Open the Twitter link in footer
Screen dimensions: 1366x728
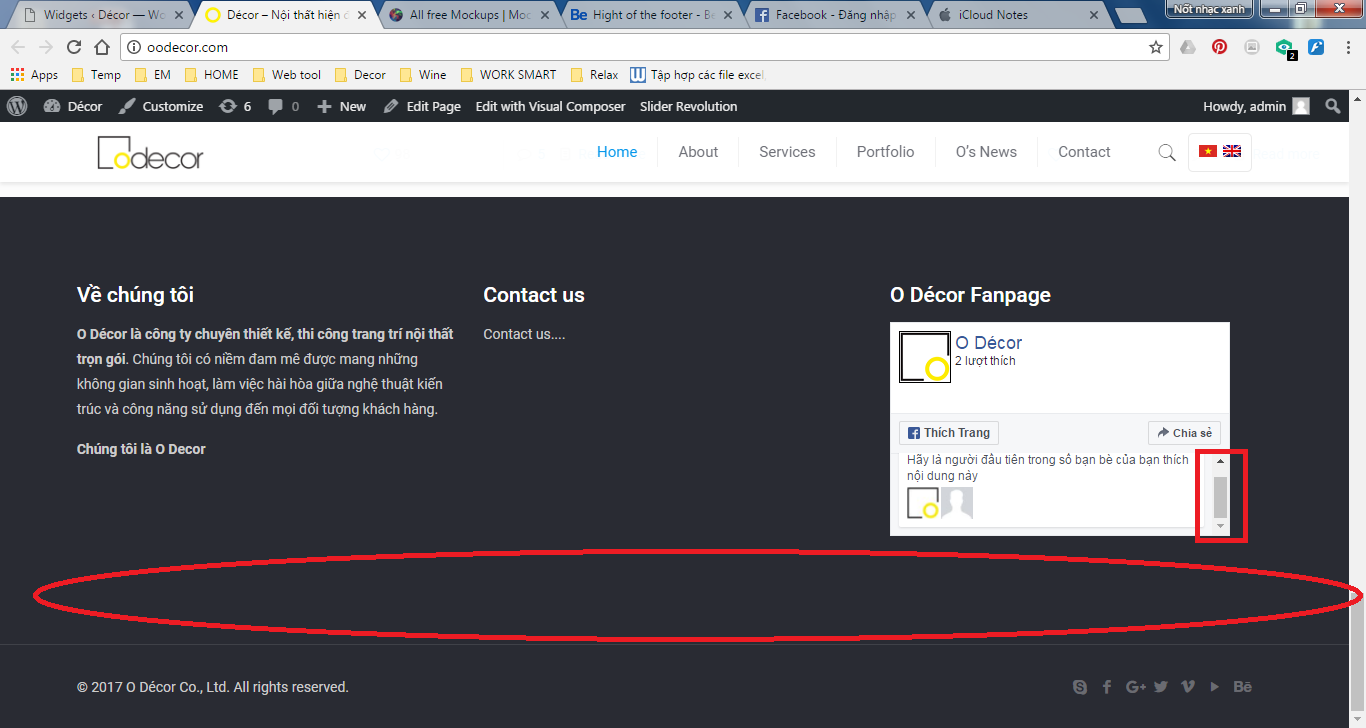[x=1161, y=687]
